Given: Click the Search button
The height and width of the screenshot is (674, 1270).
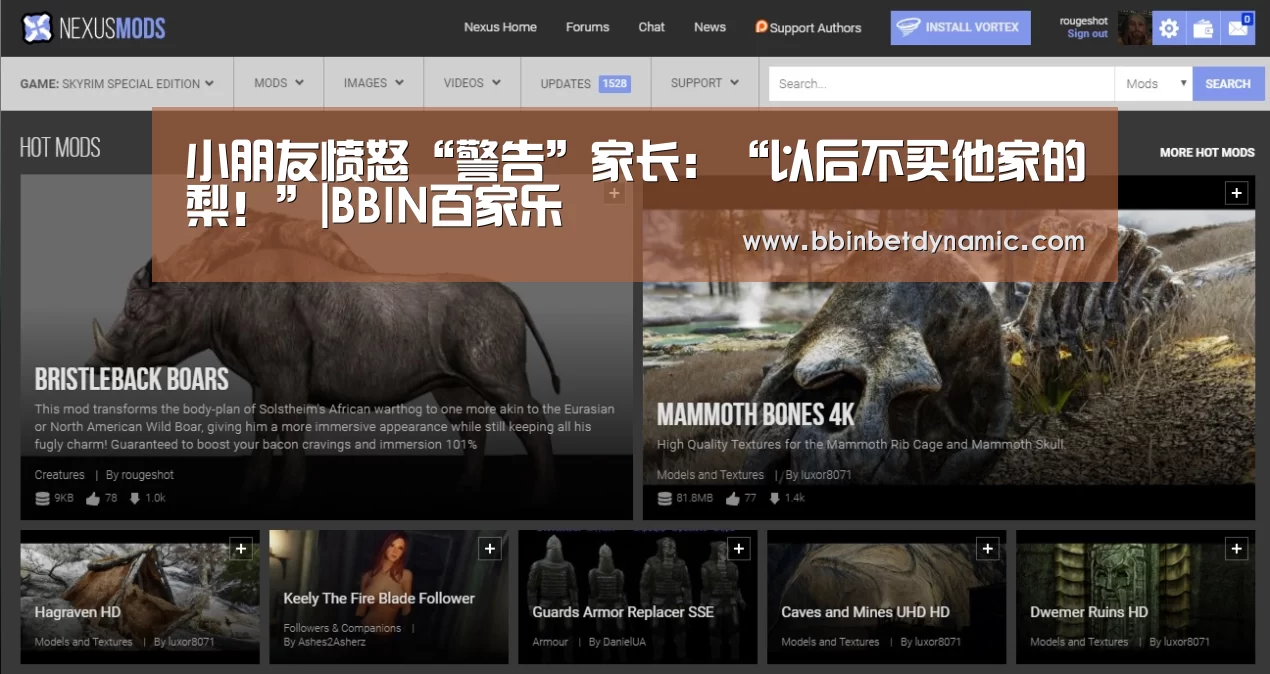Looking at the screenshot, I should pyautogui.click(x=1228, y=84).
